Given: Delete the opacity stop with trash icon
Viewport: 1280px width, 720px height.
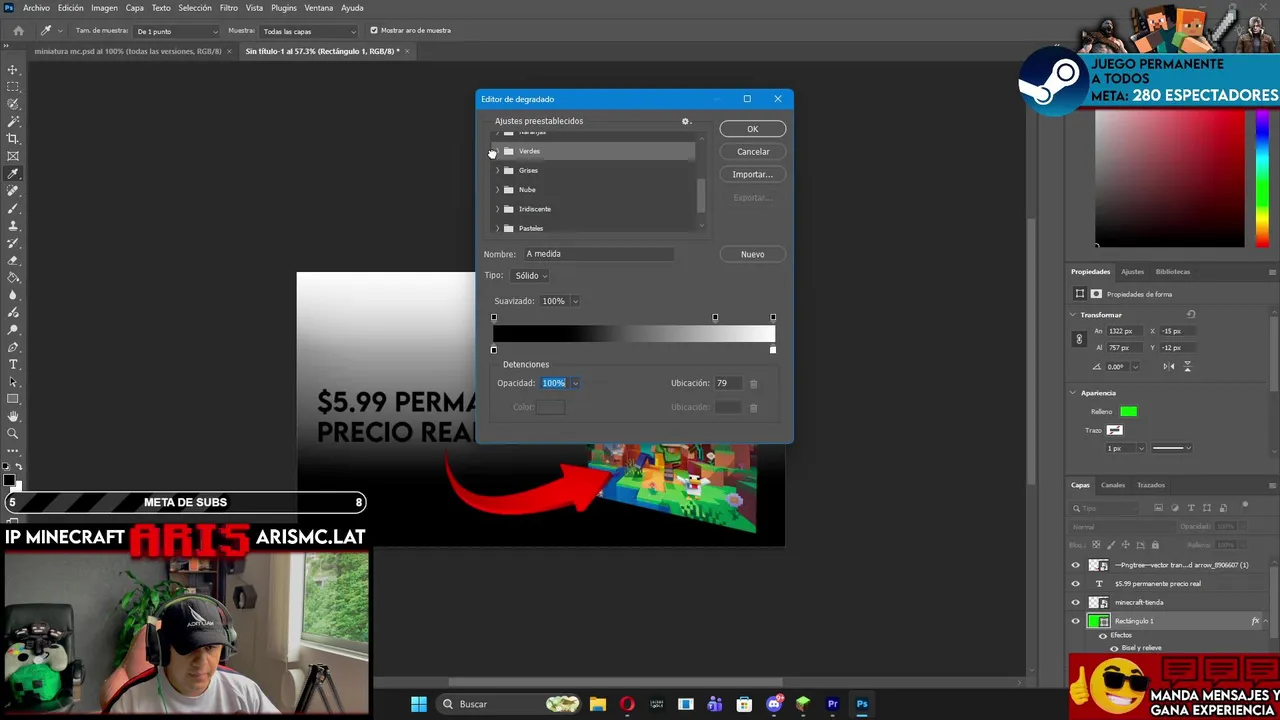Looking at the screenshot, I should point(753,383).
